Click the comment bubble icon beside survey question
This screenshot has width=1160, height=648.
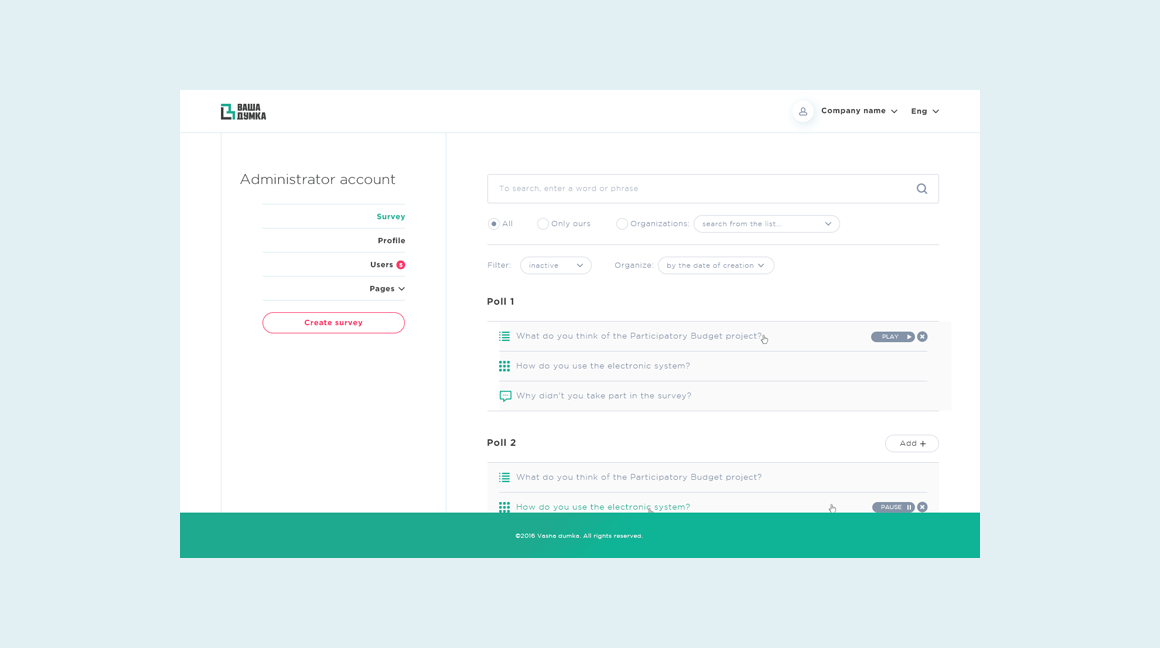point(505,396)
